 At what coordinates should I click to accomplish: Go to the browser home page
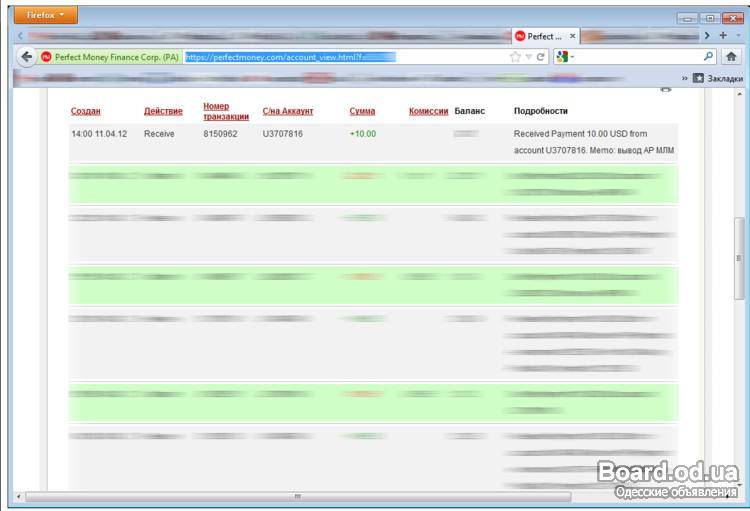click(x=731, y=57)
